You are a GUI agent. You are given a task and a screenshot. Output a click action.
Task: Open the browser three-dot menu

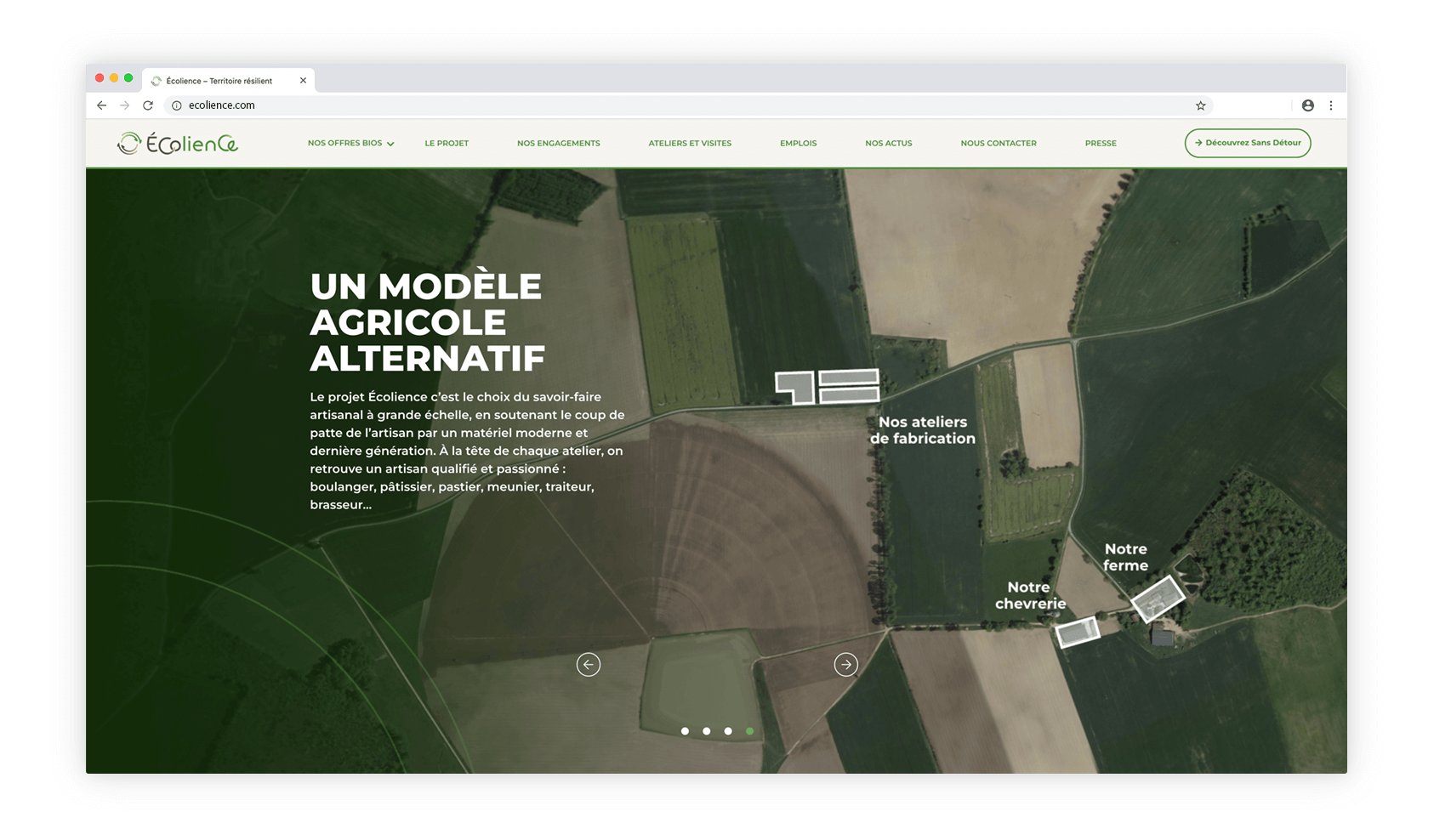[1331, 105]
